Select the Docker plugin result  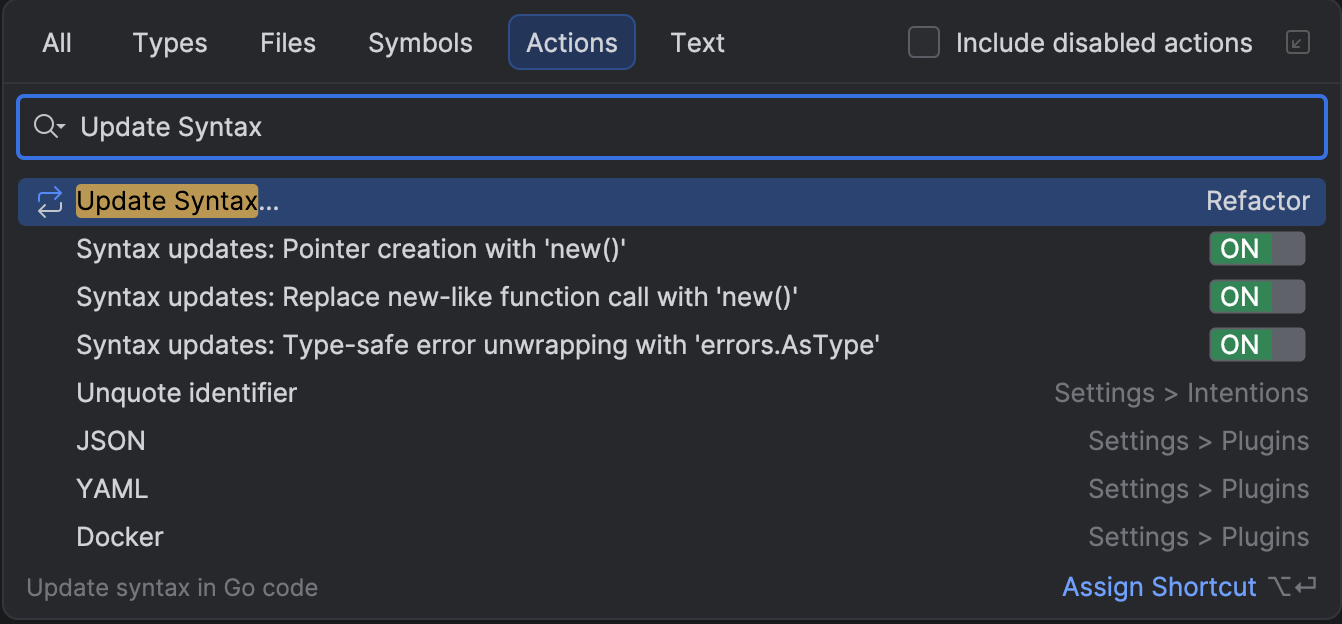click(x=120, y=537)
